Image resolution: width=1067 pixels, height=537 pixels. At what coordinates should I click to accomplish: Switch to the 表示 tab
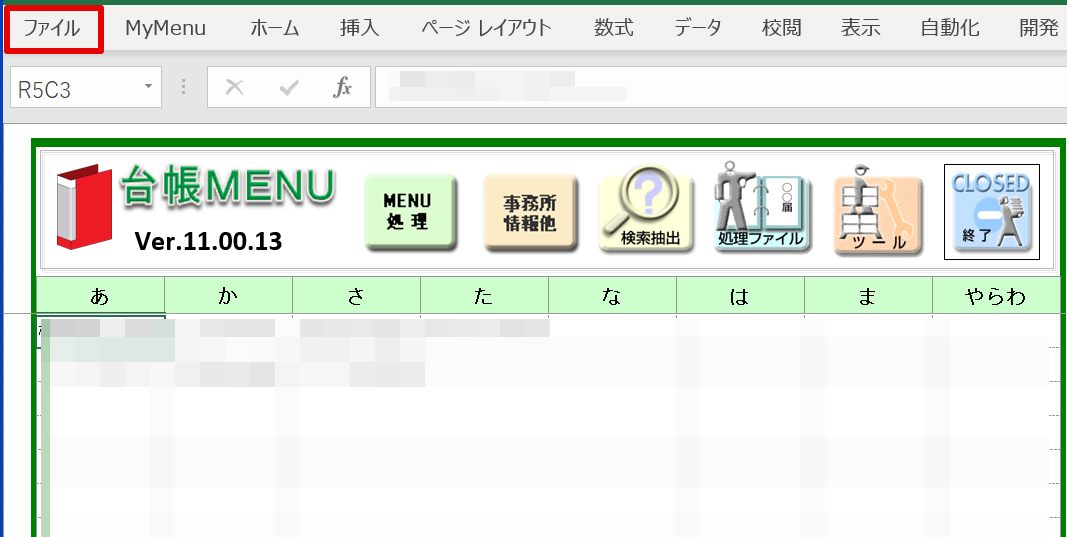coord(860,29)
